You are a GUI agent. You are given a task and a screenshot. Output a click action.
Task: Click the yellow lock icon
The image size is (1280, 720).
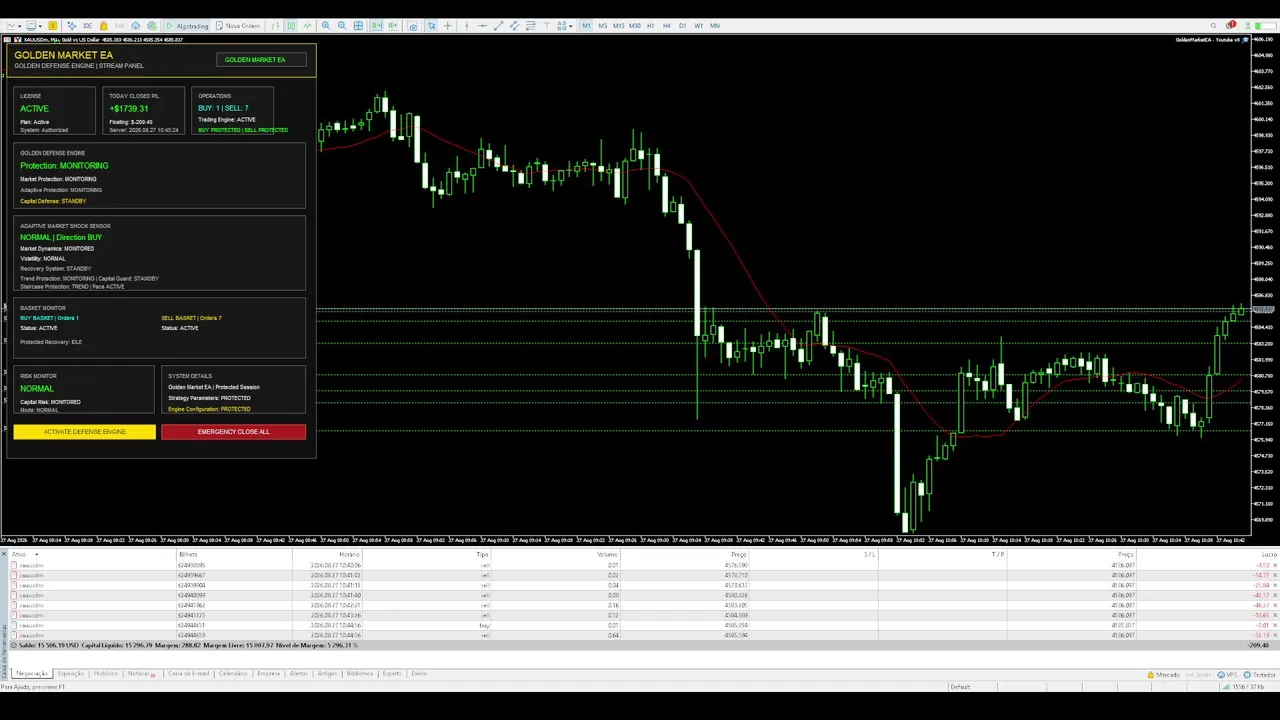(x=104, y=25)
